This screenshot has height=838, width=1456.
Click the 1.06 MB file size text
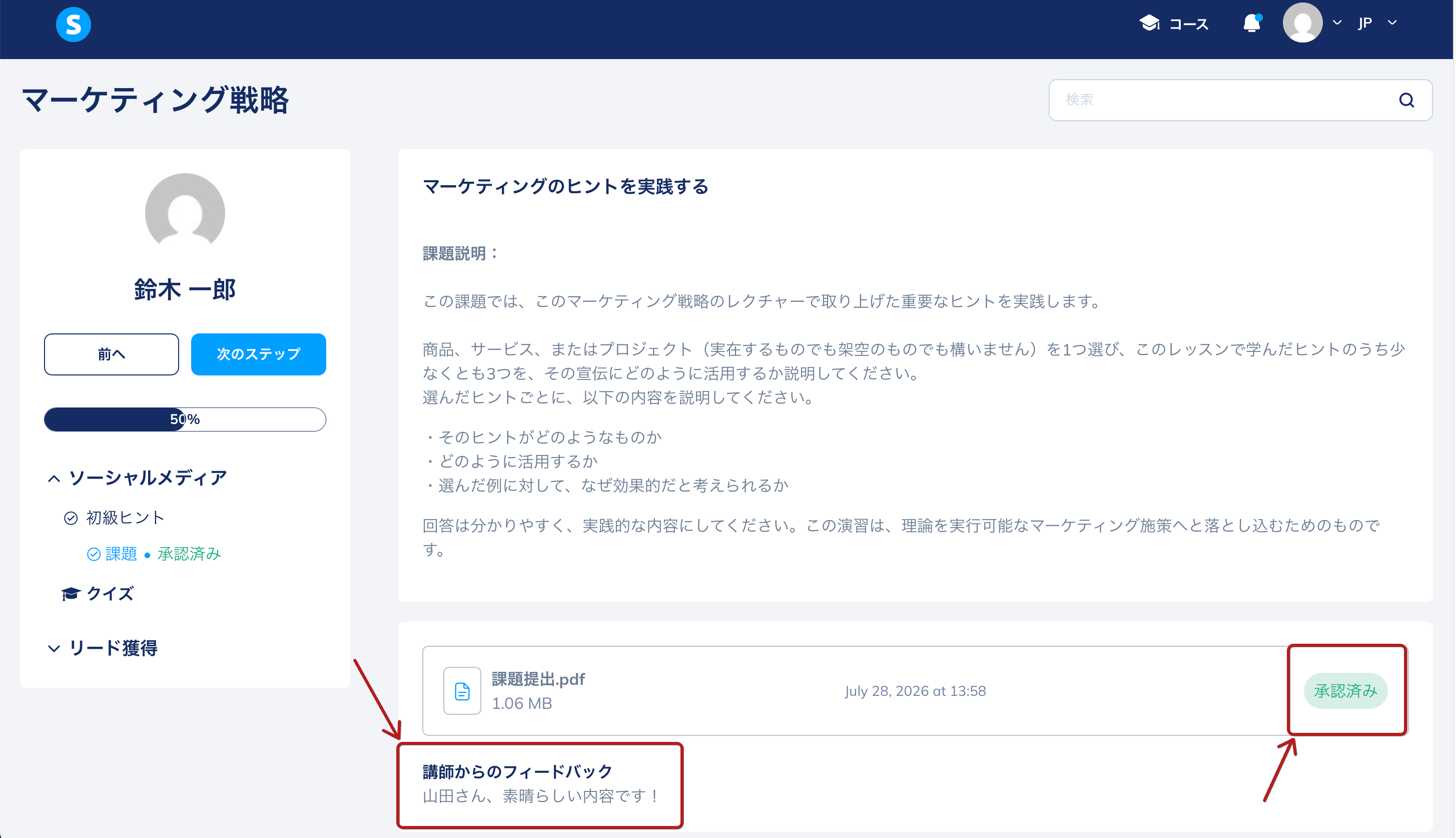tap(522, 703)
